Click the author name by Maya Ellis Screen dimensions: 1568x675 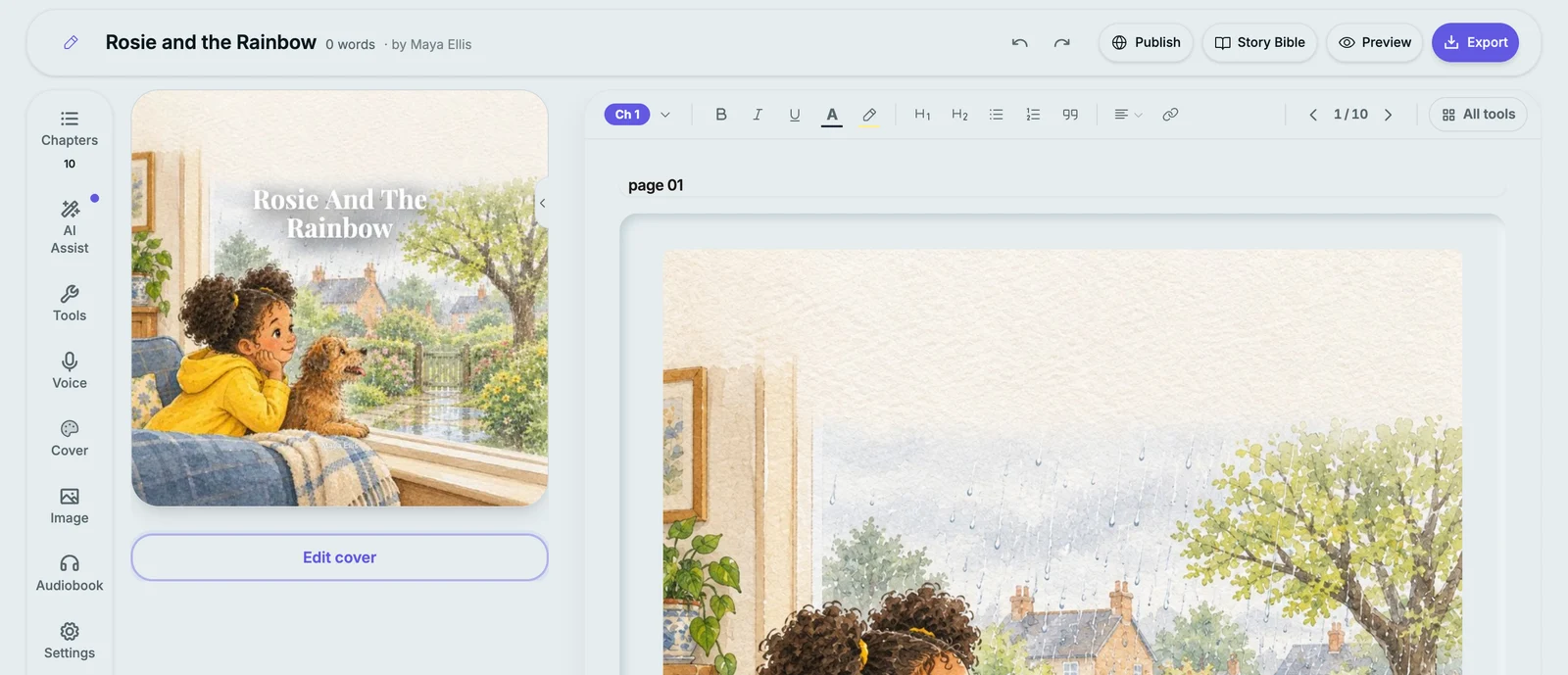click(431, 44)
